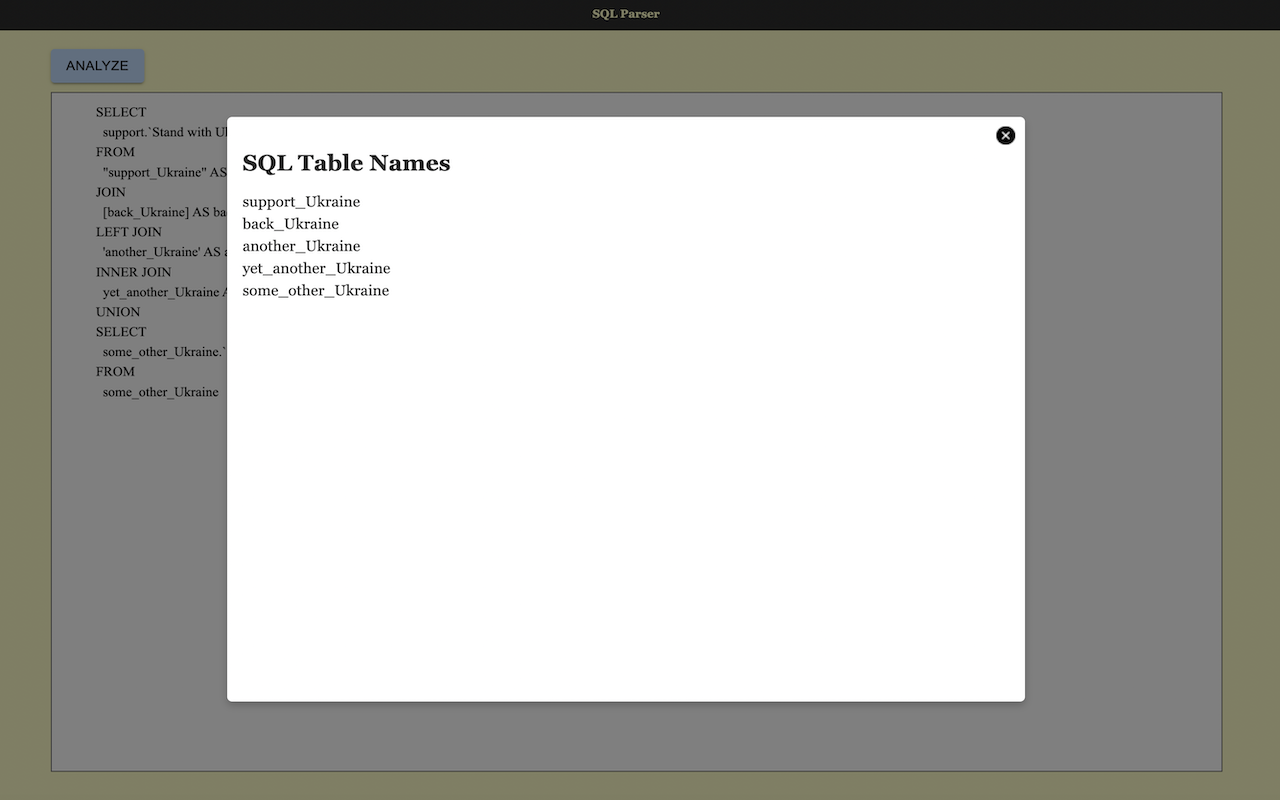The height and width of the screenshot is (800, 1280).
Task: Click the standalone JOIN keyword line
Action: pos(111,192)
